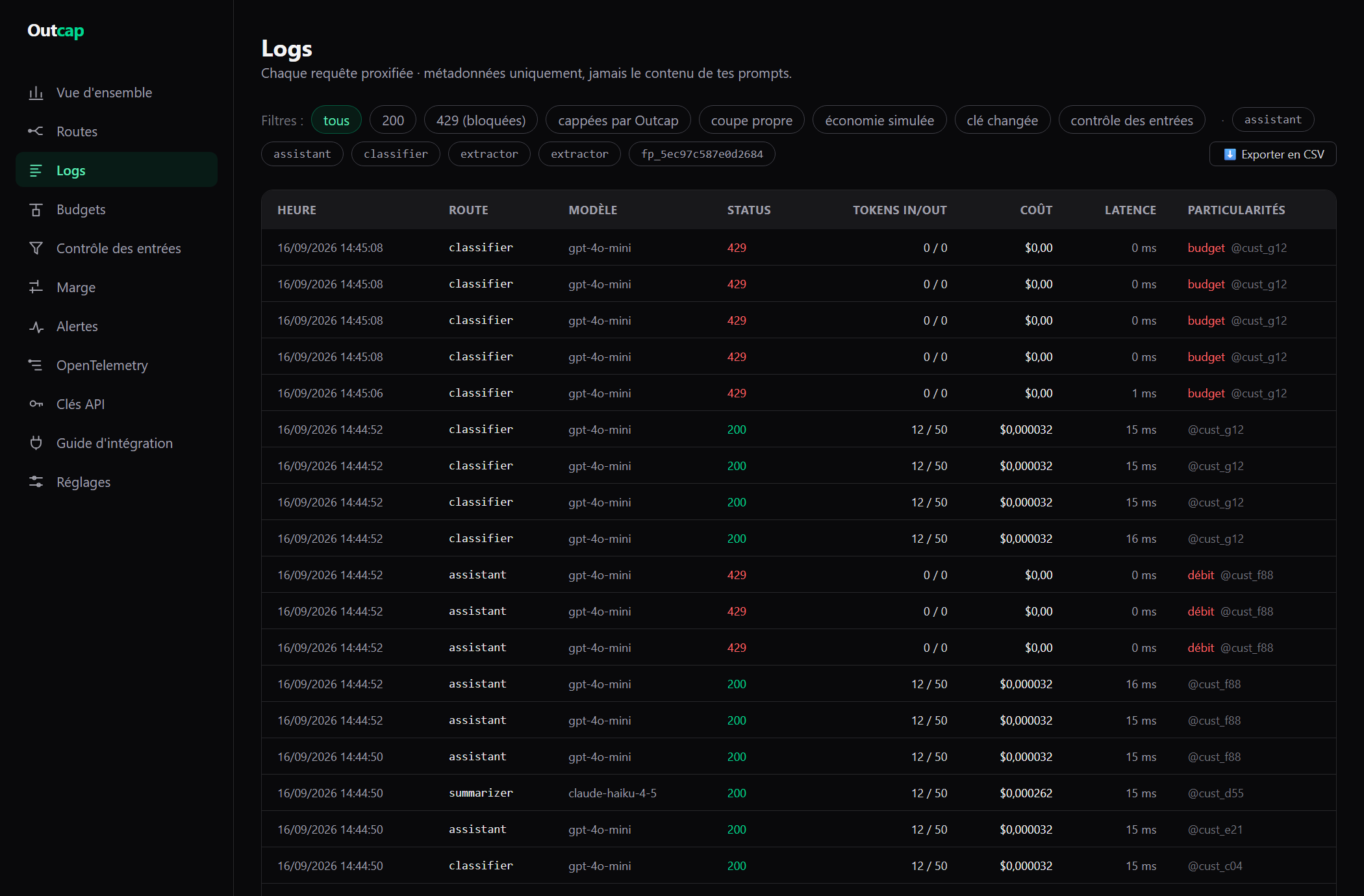The height and width of the screenshot is (896, 1364).
Task: Click the funnel icon for Contrôle des entrées
Action: (x=36, y=249)
